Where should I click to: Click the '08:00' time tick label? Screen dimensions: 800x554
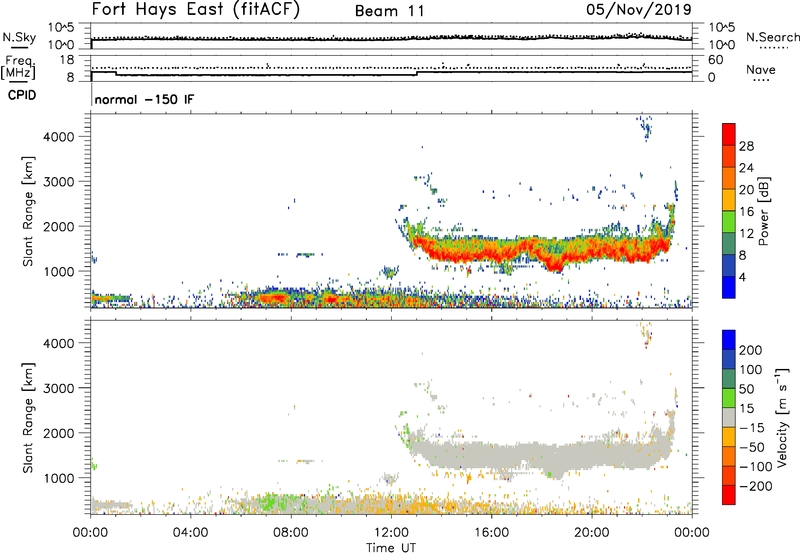click(x=291, y=533)
